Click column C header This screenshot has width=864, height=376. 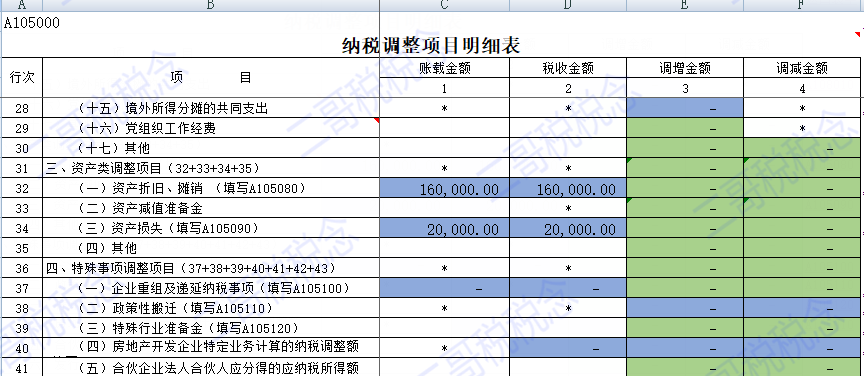[445, 5]
